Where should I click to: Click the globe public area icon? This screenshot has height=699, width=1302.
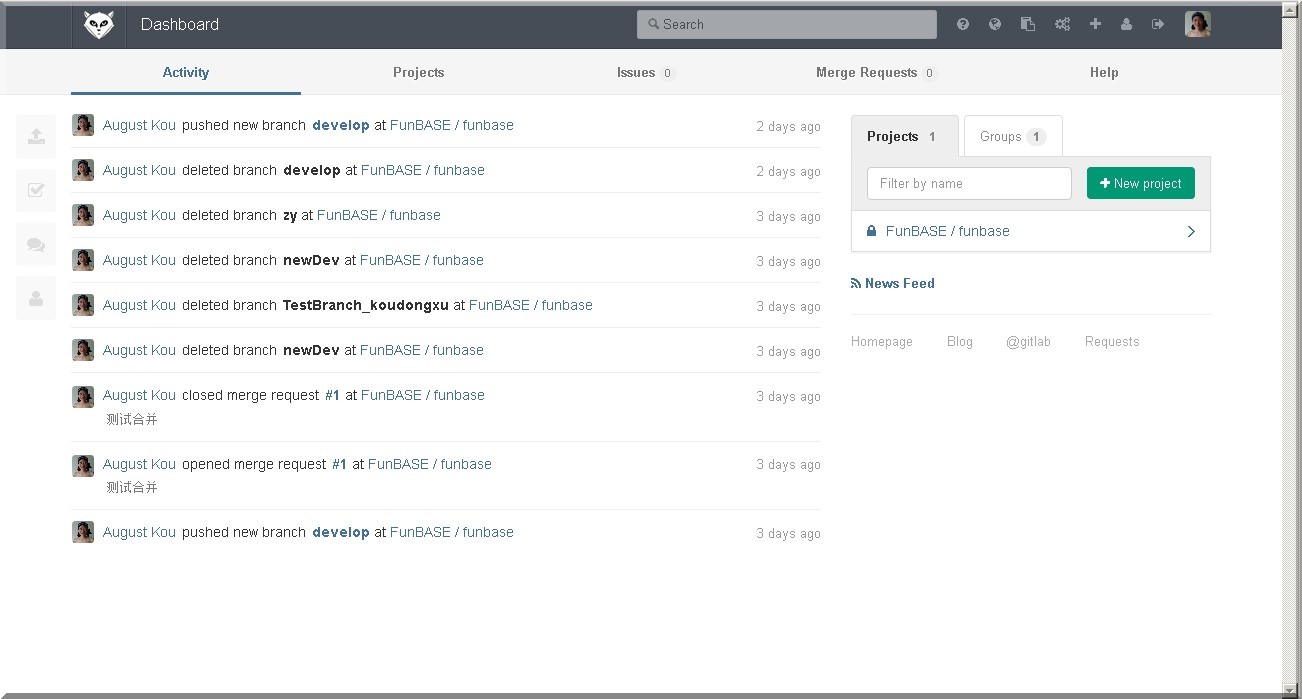point(995,25)
